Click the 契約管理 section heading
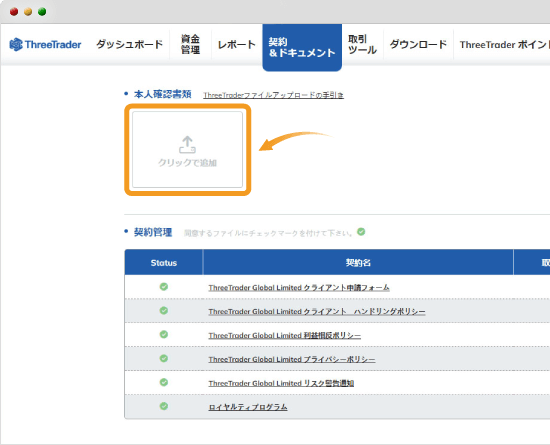Image resolution: width=550 pixels, height=445 pixels. click(x=153, y=232)
